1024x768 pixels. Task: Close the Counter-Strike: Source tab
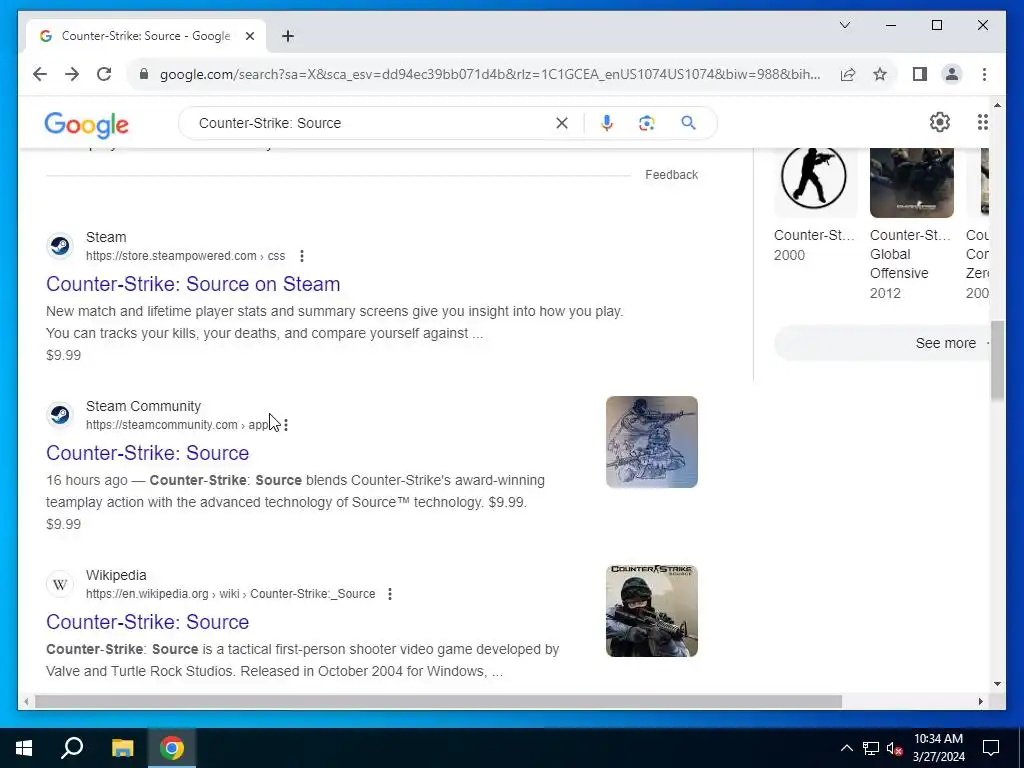pos(249,36)
